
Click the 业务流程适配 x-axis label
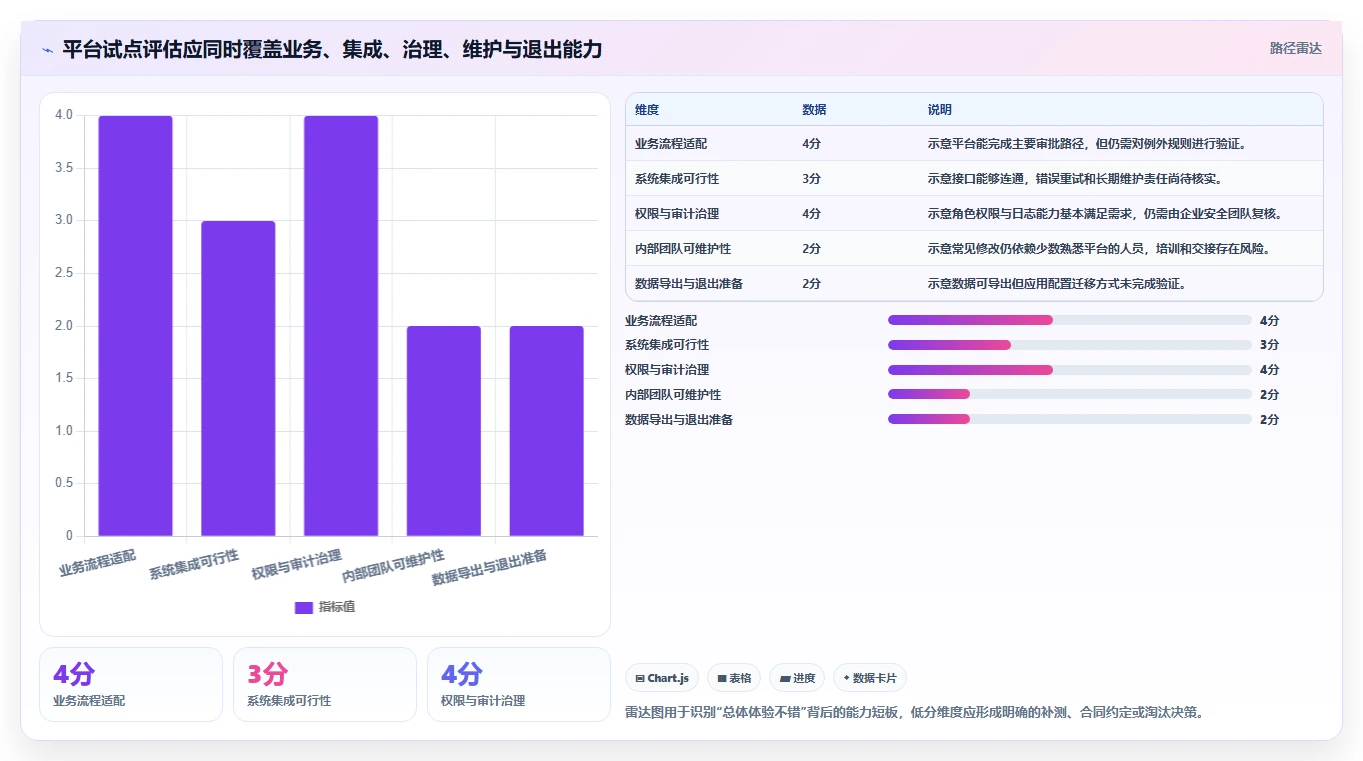pyautogui.click(x=97, y=562)
